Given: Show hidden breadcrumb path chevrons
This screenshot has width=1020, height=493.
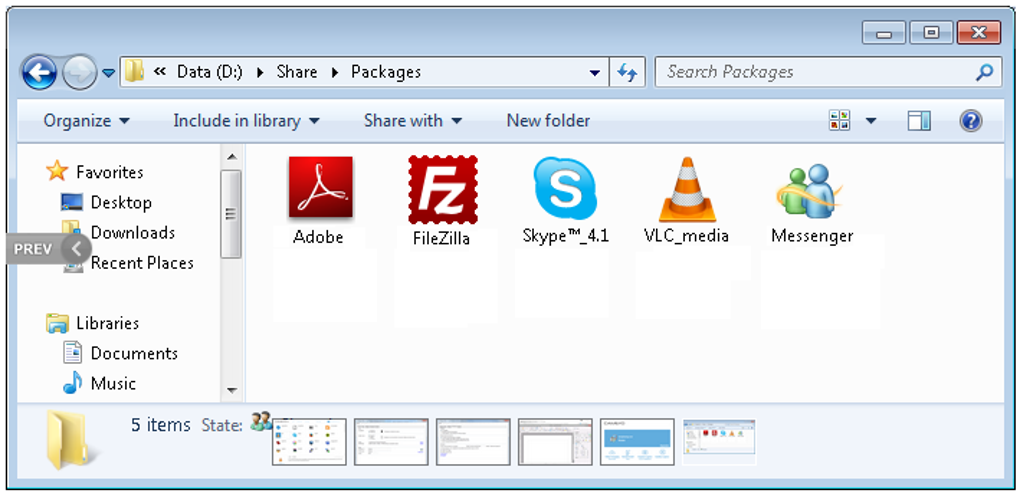Looking at the screenshot, I should coord(159,72).
